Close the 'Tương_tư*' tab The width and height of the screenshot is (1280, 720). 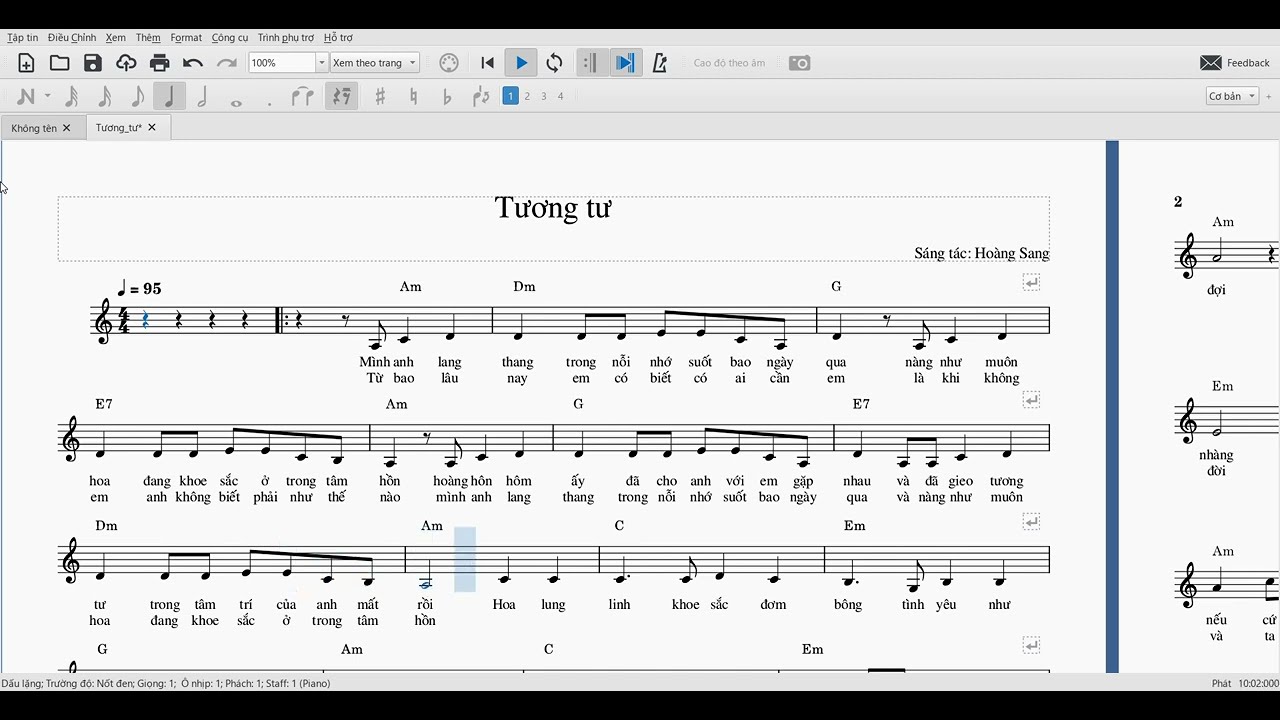152,128
